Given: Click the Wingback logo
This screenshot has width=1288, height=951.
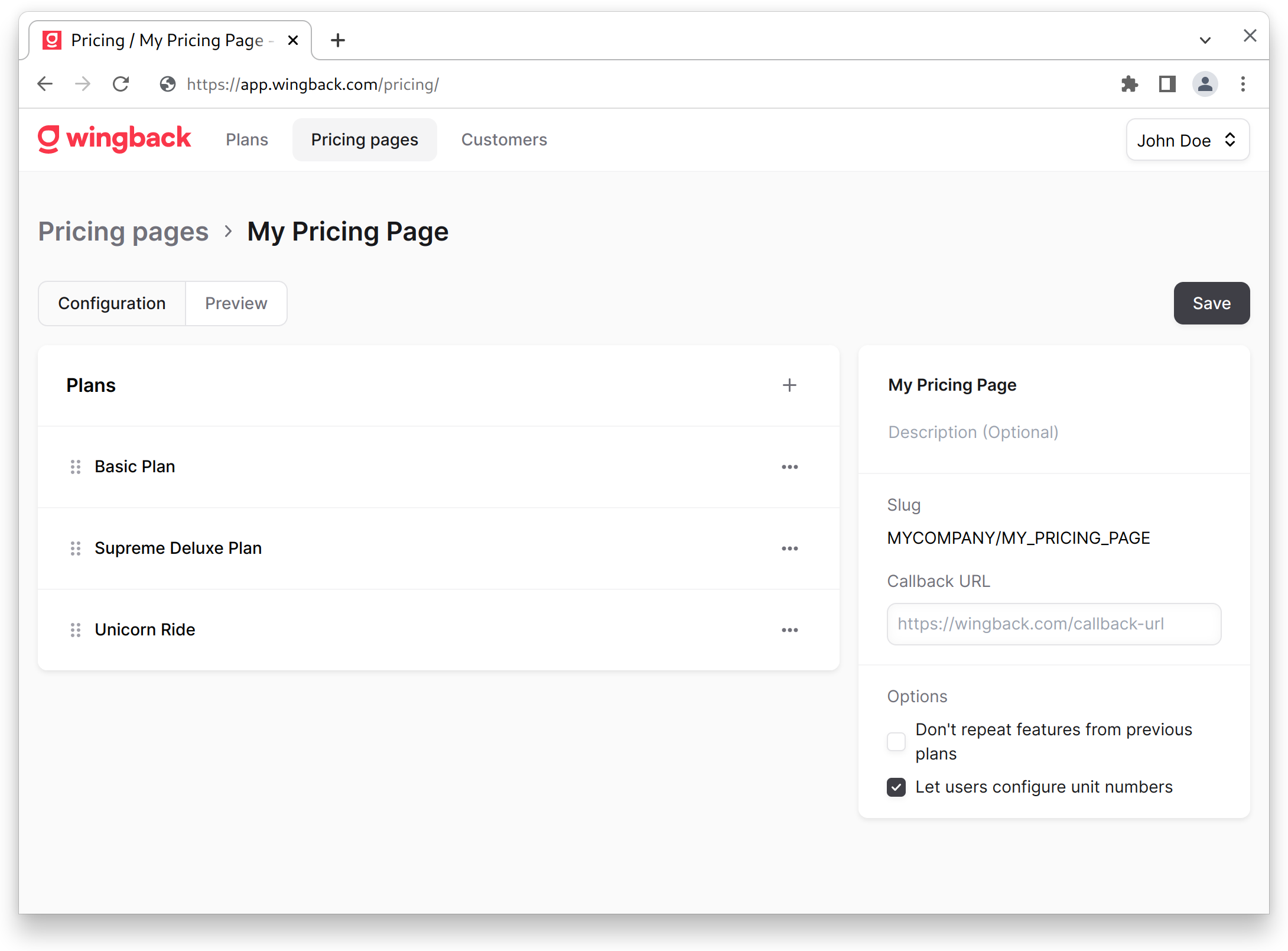Looking at the screenshot, I should coord(114,139).
